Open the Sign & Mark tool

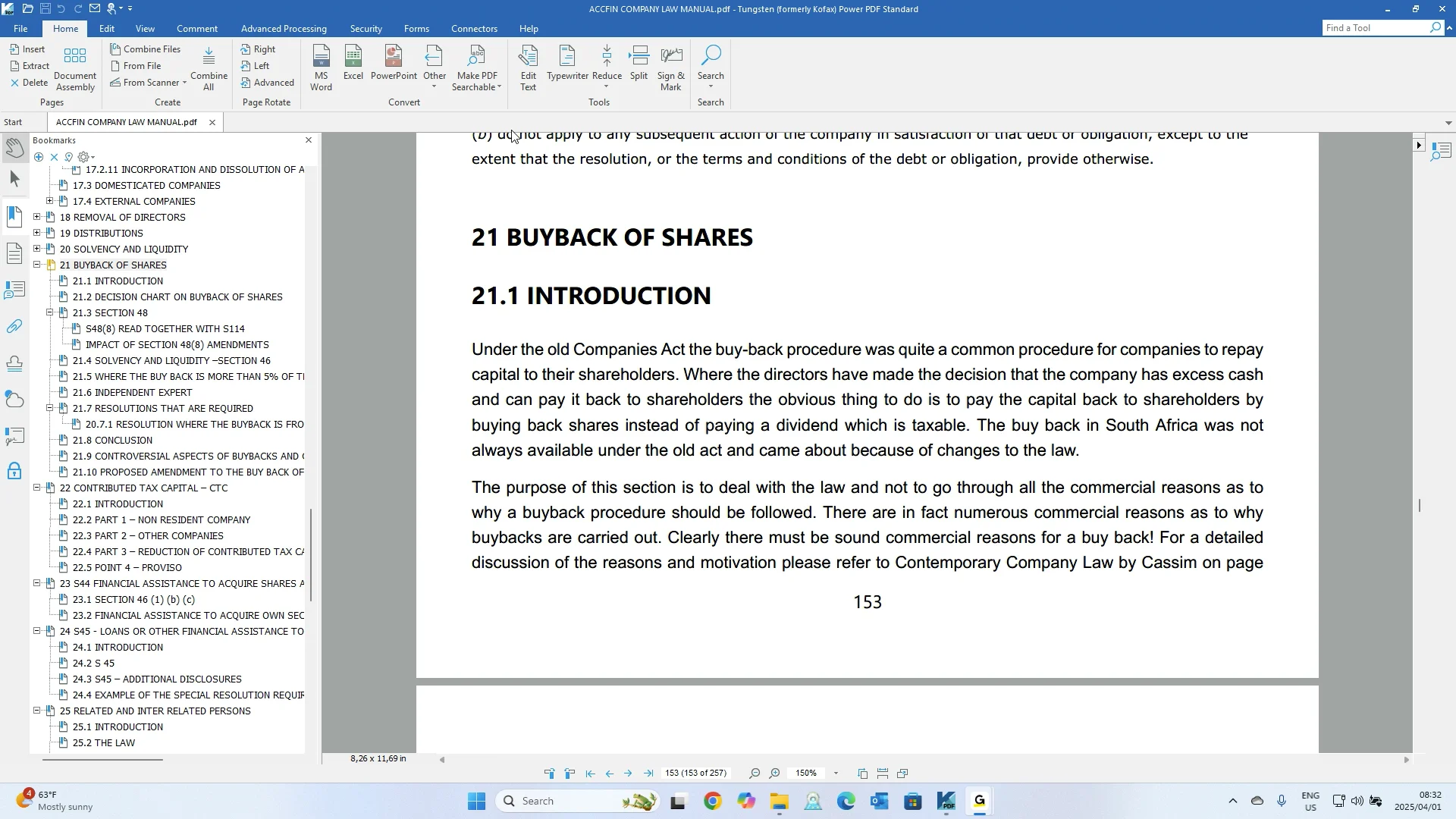[671, 67]
